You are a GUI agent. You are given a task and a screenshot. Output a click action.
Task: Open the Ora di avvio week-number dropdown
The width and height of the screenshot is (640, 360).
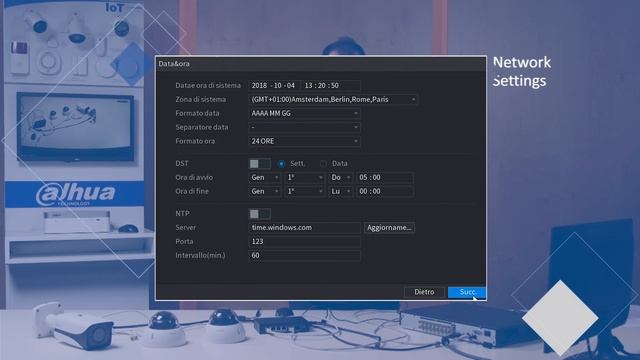[304, 178]
